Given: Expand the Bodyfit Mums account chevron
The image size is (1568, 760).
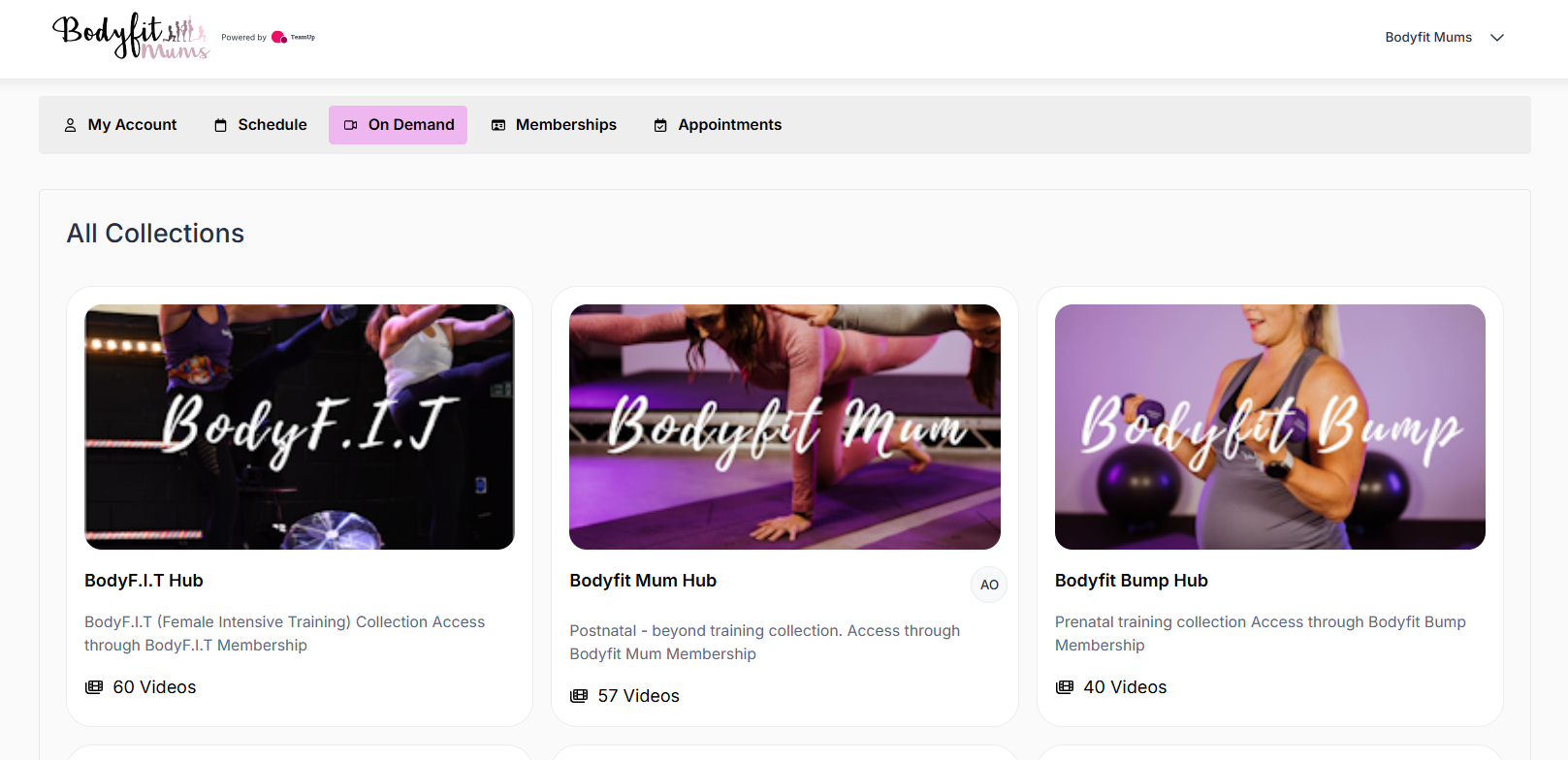Looking at the screenshot, I should [1497, 38].
